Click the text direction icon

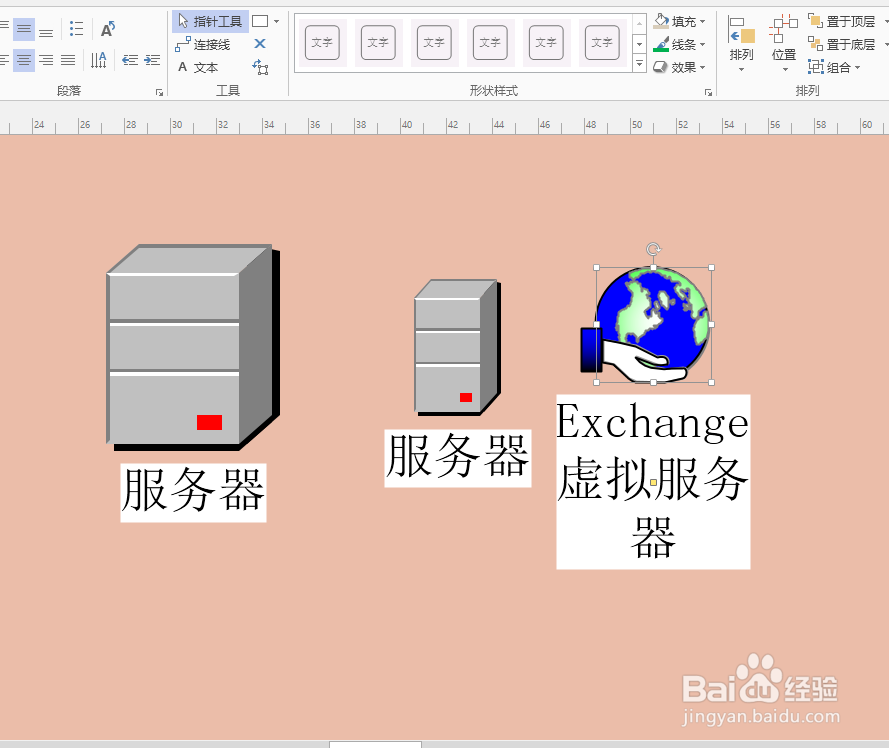99,60
